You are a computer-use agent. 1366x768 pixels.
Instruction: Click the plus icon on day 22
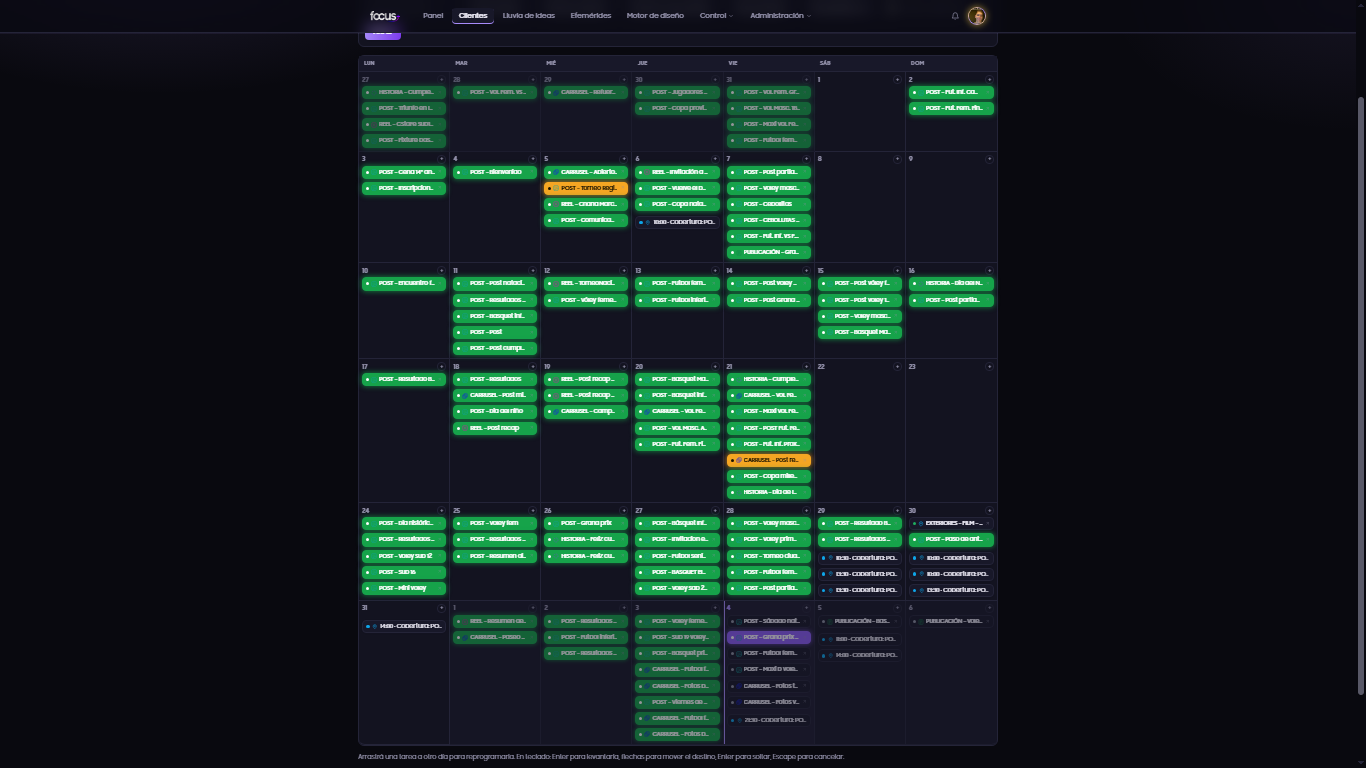click(x=898, y=367)
